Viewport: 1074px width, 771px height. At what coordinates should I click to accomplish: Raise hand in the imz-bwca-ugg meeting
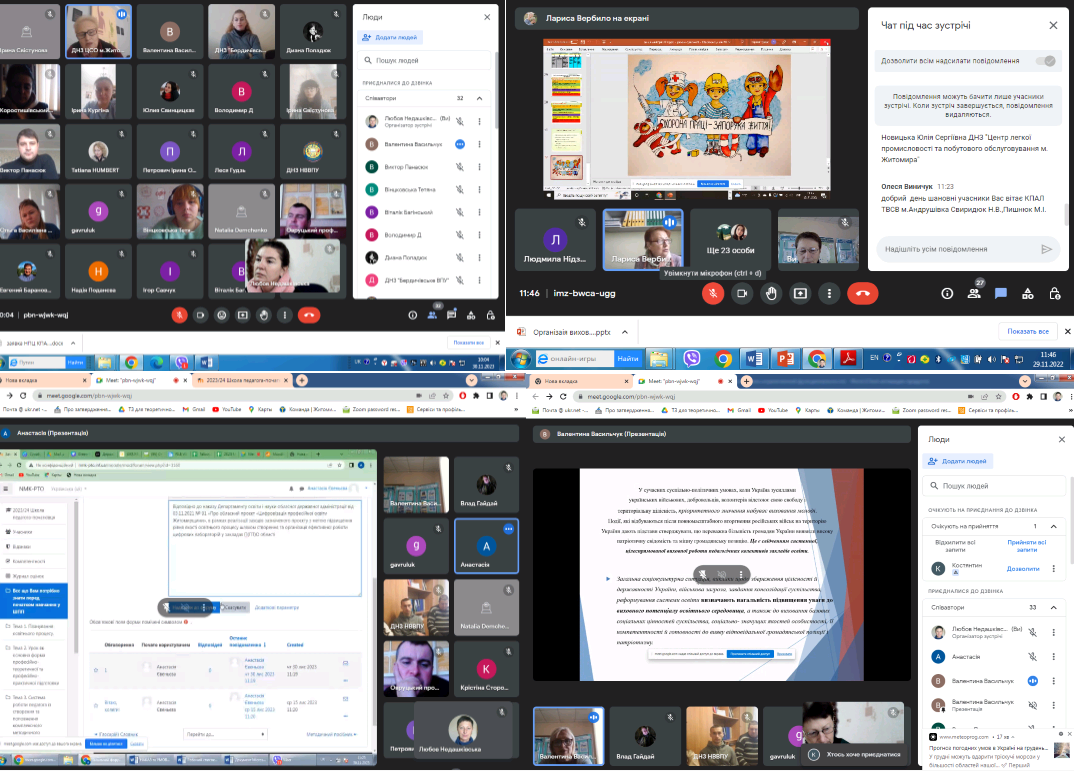[771, 293]
